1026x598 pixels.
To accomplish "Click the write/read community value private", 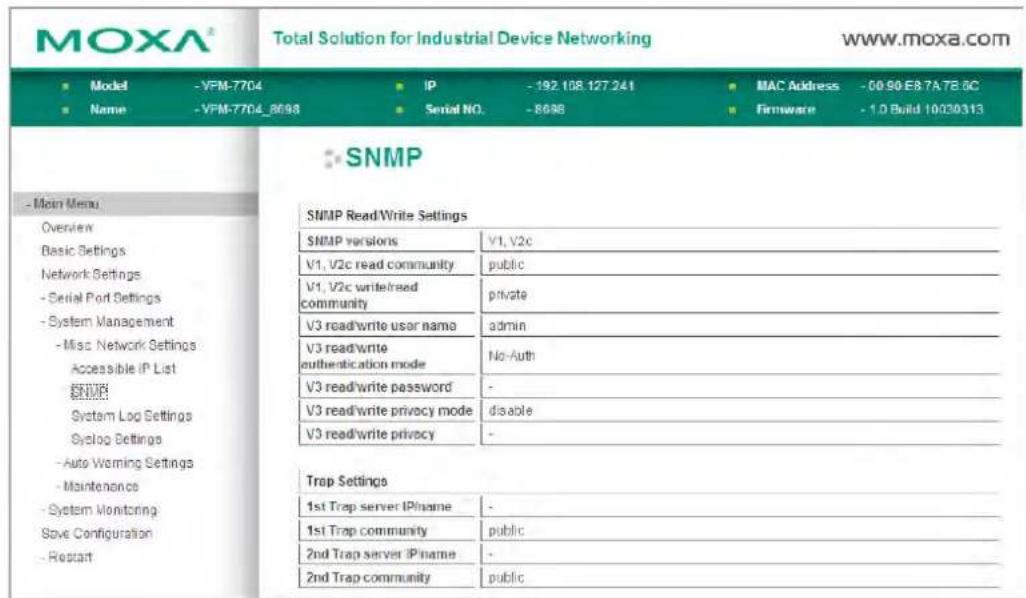I will click(x=507, y=295).
